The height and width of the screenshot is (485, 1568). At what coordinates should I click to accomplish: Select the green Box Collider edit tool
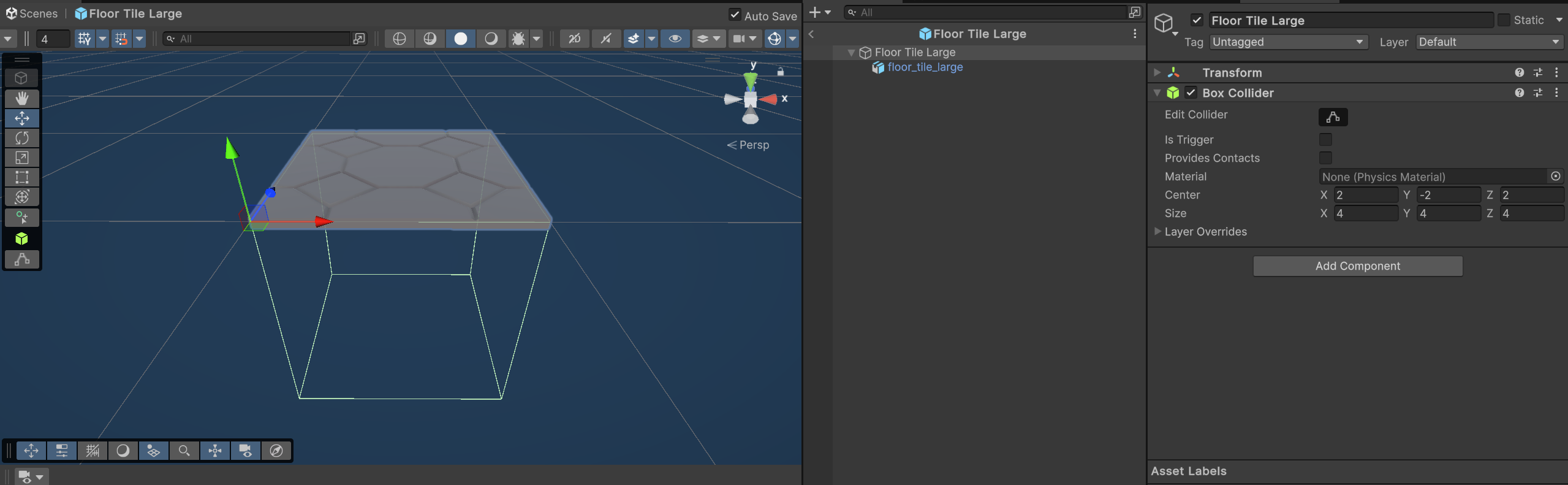tap(22, 239)
